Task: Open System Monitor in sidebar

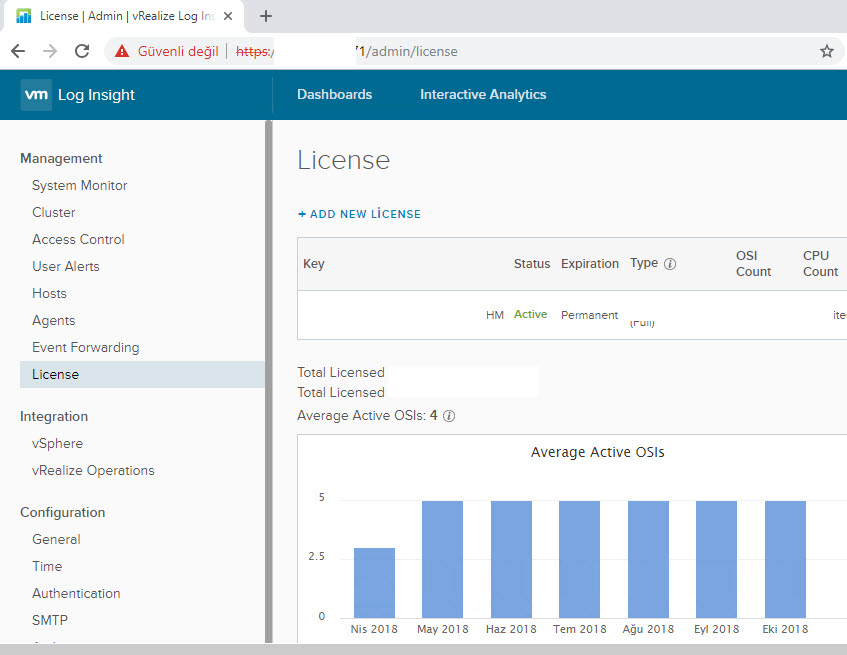Action: pos(79,186)
